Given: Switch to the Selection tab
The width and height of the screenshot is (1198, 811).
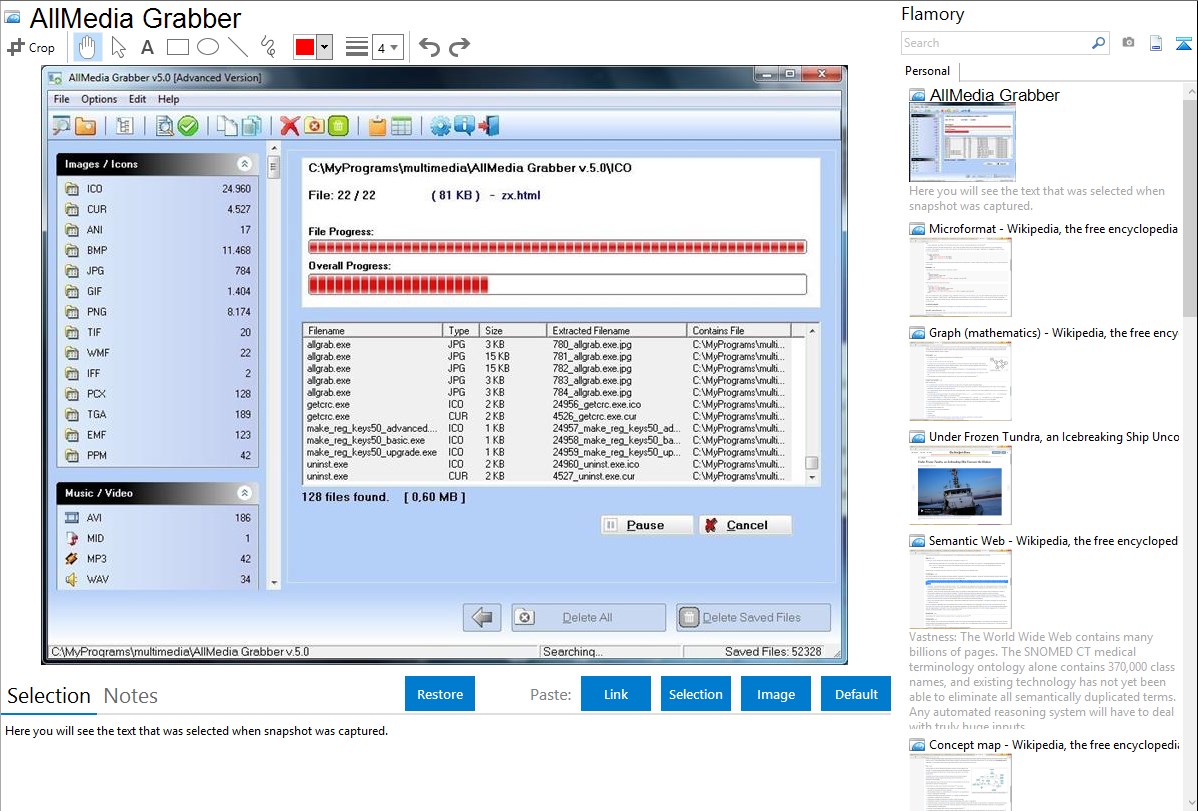Looking at the screenshot, I should [x=49, y=696].
